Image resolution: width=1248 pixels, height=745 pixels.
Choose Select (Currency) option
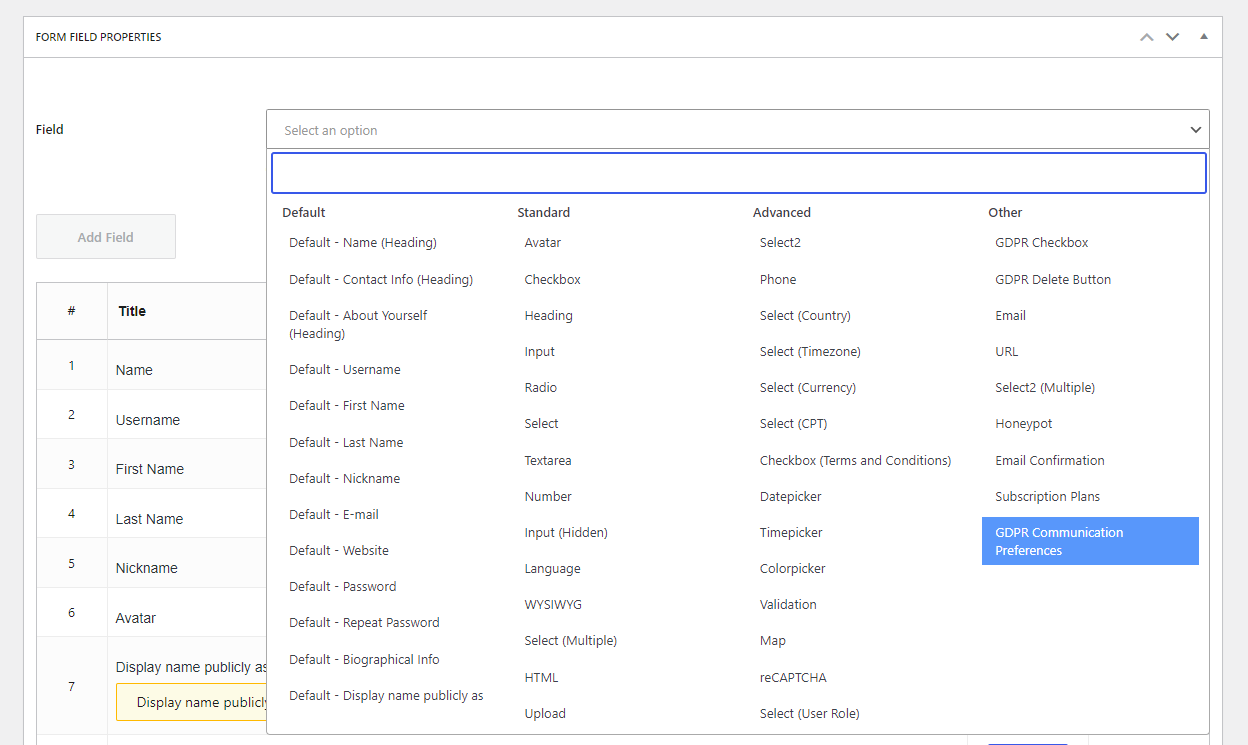[x=808, y=388]
